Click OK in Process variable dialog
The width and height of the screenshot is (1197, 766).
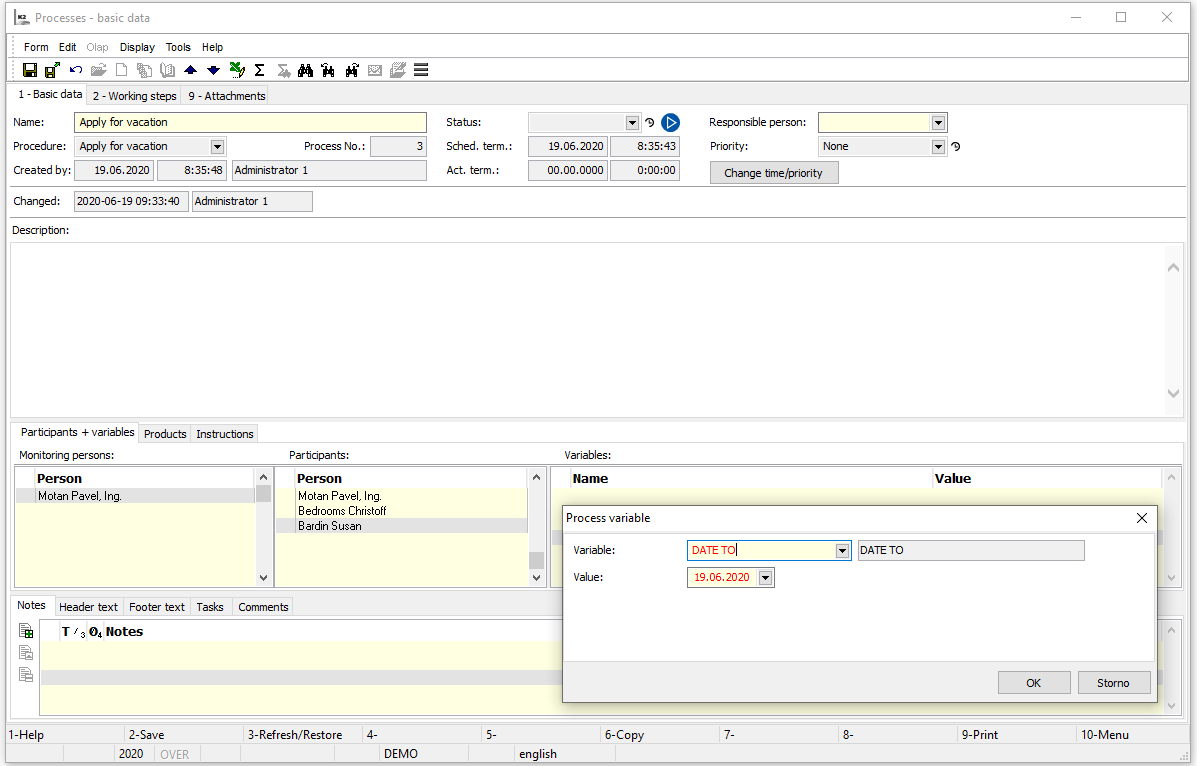[x=1033, y=683]
